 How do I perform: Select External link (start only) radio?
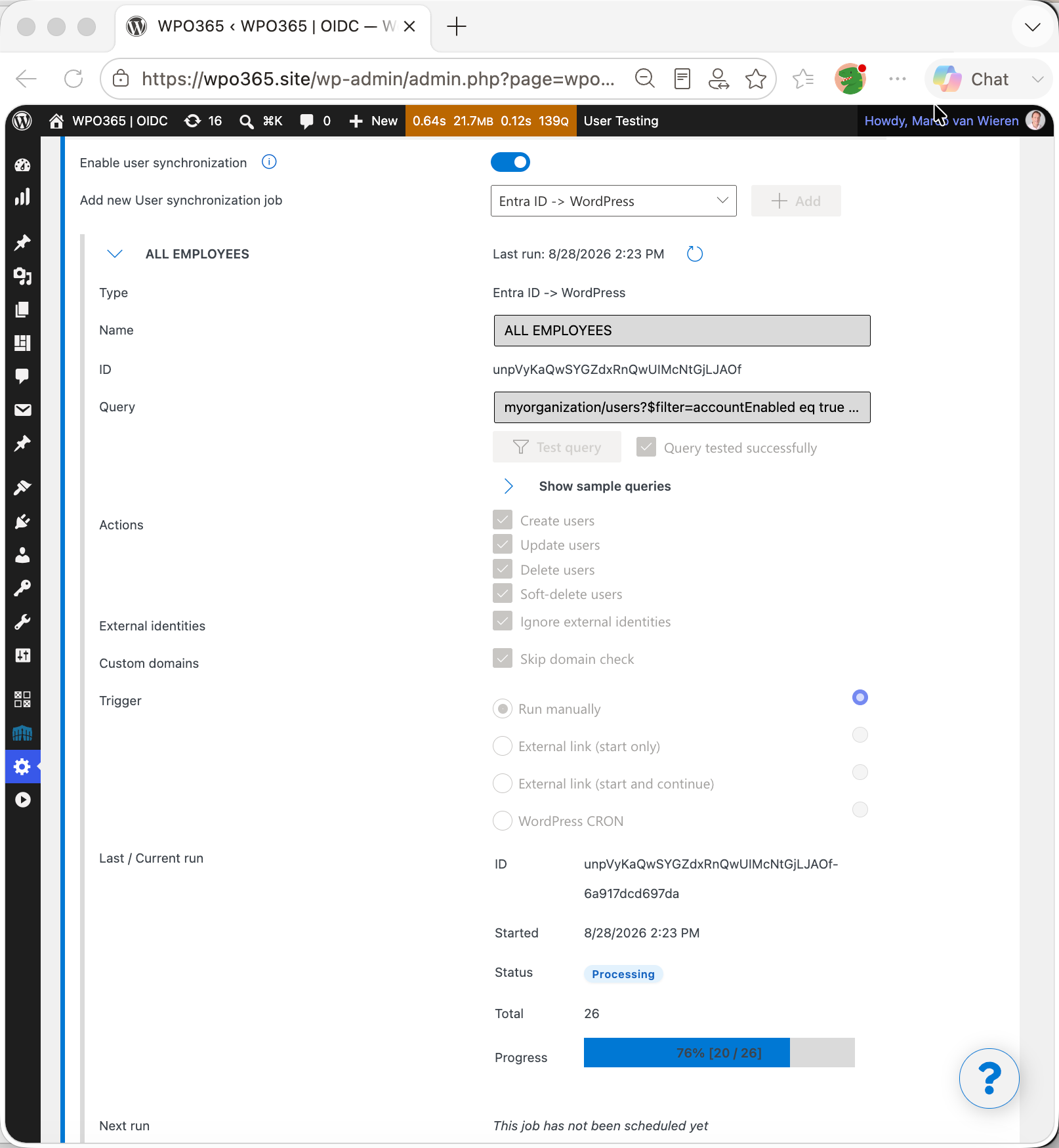click(503, 747)
